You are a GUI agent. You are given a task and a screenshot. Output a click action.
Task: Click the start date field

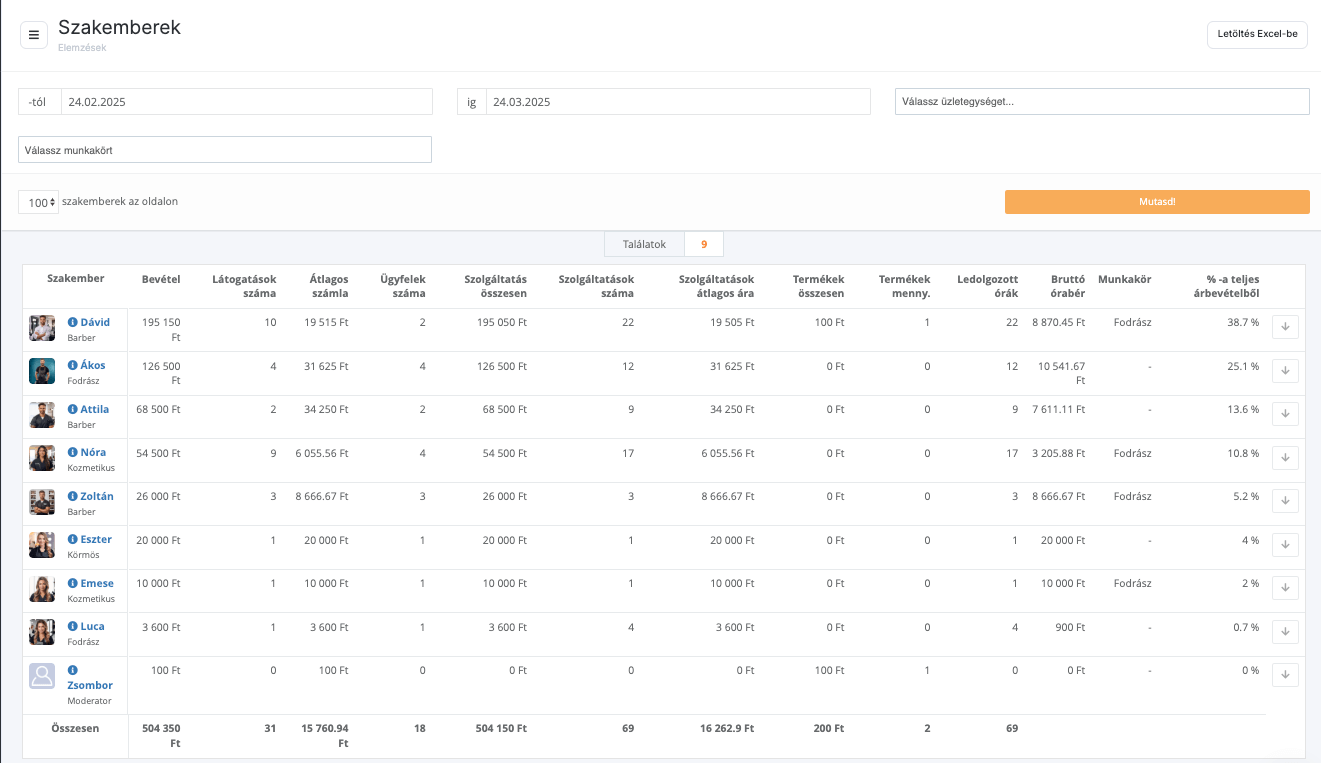pyautogui.click(x=246, y=102)
